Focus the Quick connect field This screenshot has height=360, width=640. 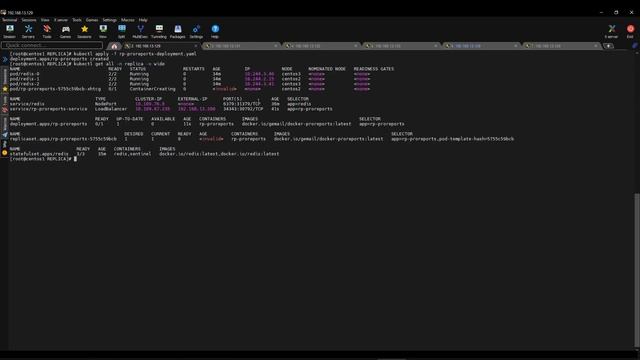pos(52,45)
